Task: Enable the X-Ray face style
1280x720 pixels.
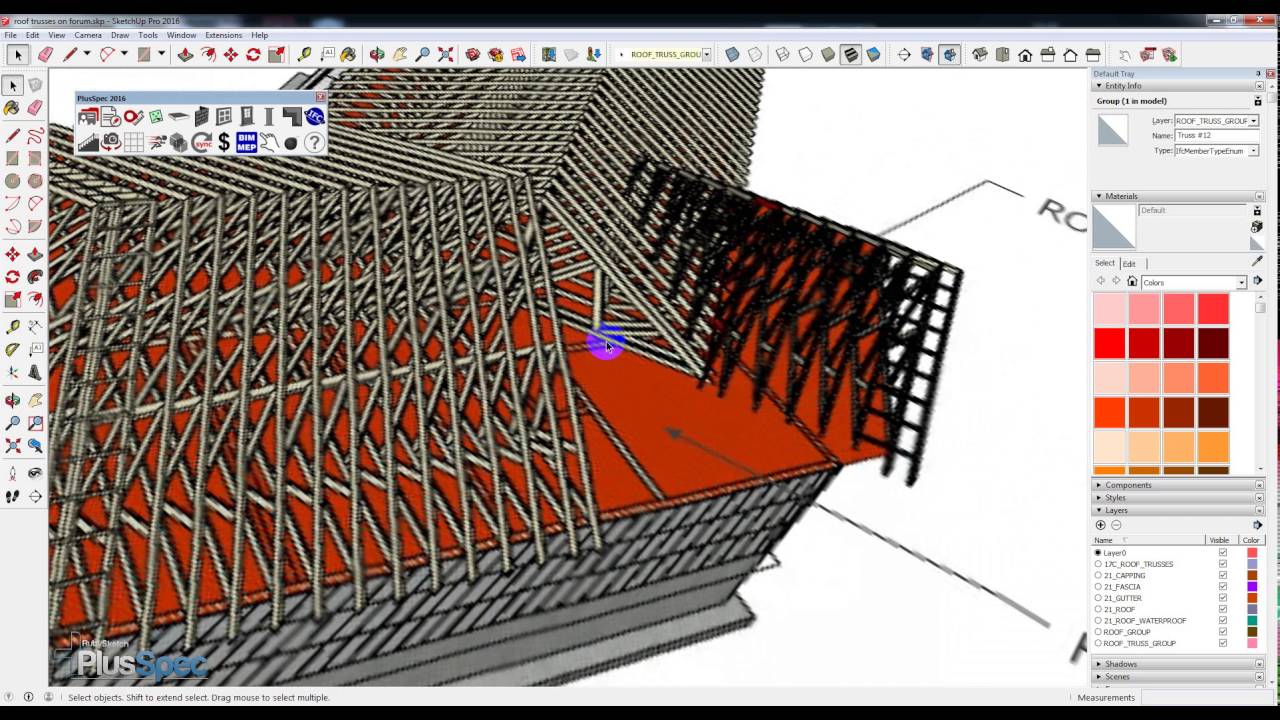Action: tap(732, 55)
